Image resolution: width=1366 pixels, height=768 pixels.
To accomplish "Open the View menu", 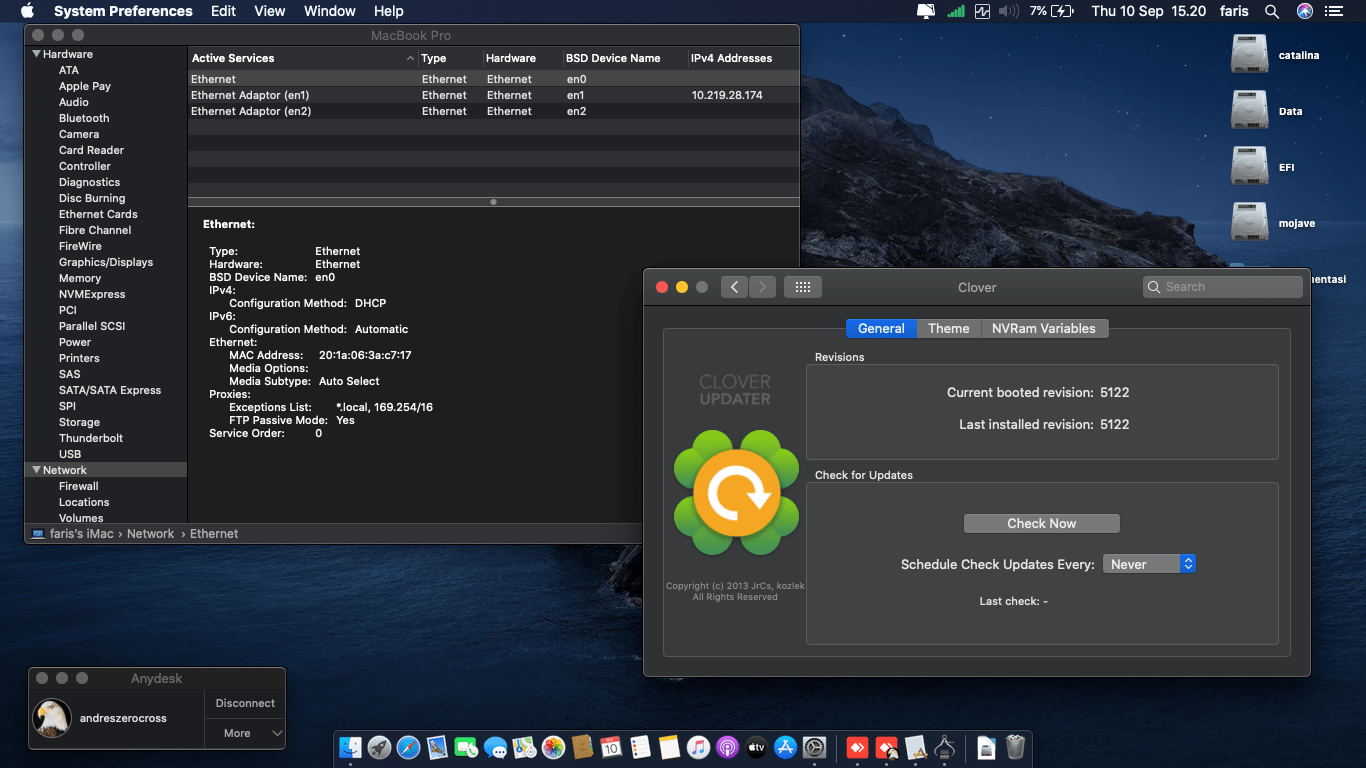I will pos(270,11).
